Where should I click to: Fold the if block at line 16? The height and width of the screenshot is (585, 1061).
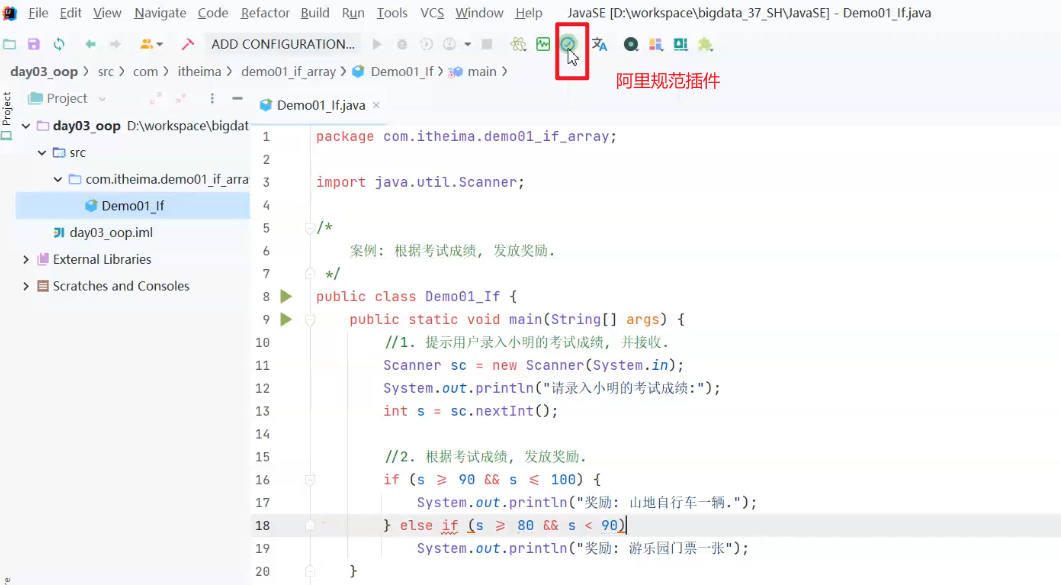click(309, 479)
